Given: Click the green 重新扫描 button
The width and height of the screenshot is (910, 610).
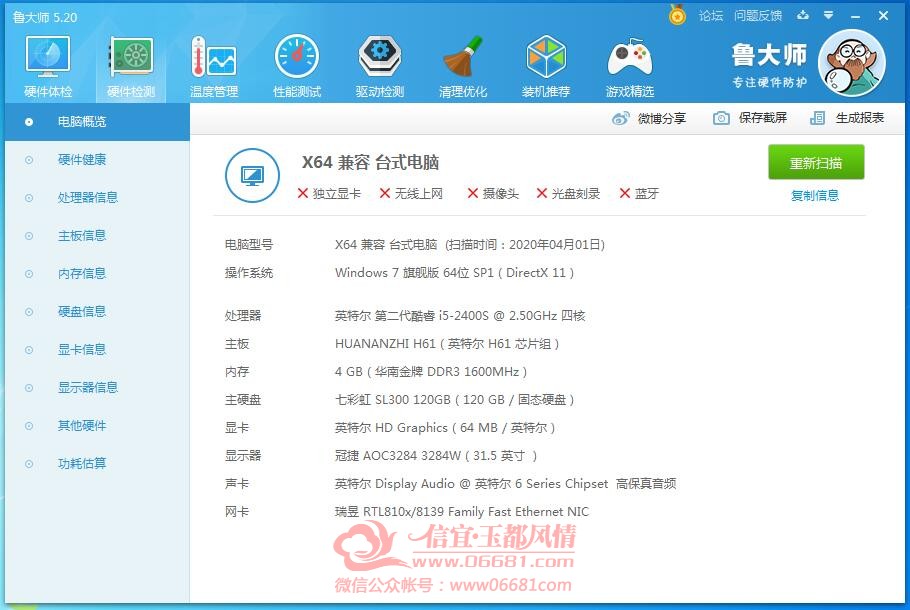Looking at the screenshot, I should coord(816,163).
